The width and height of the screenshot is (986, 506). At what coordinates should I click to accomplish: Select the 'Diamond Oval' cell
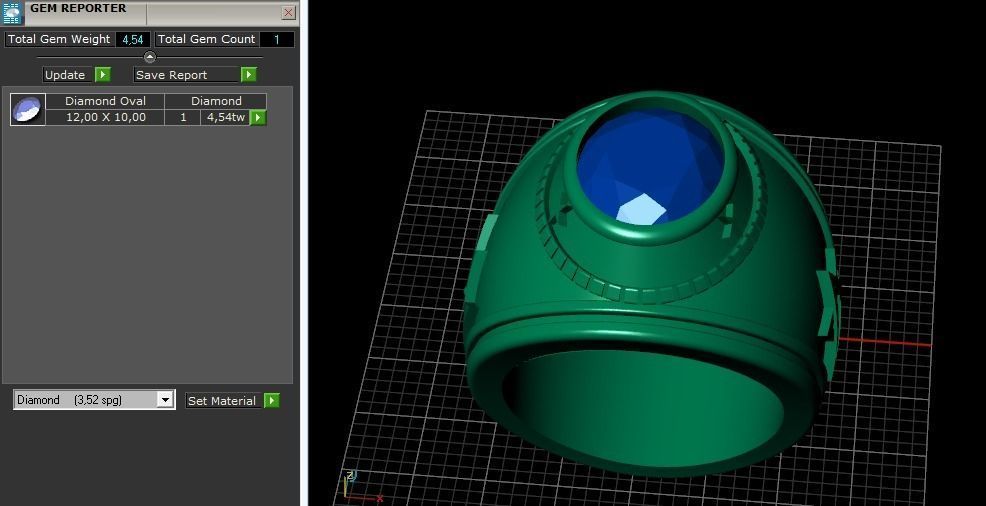click(106, 101)
